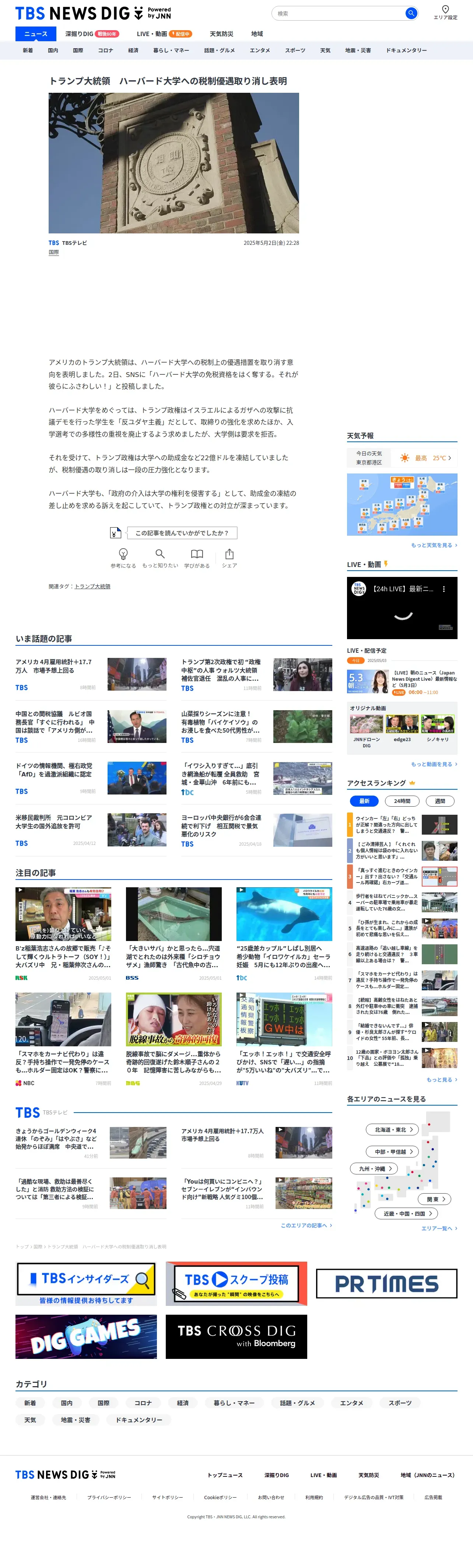Open the ranking もっと見る link
The image size is (473, 1568).
(441, 1080)
